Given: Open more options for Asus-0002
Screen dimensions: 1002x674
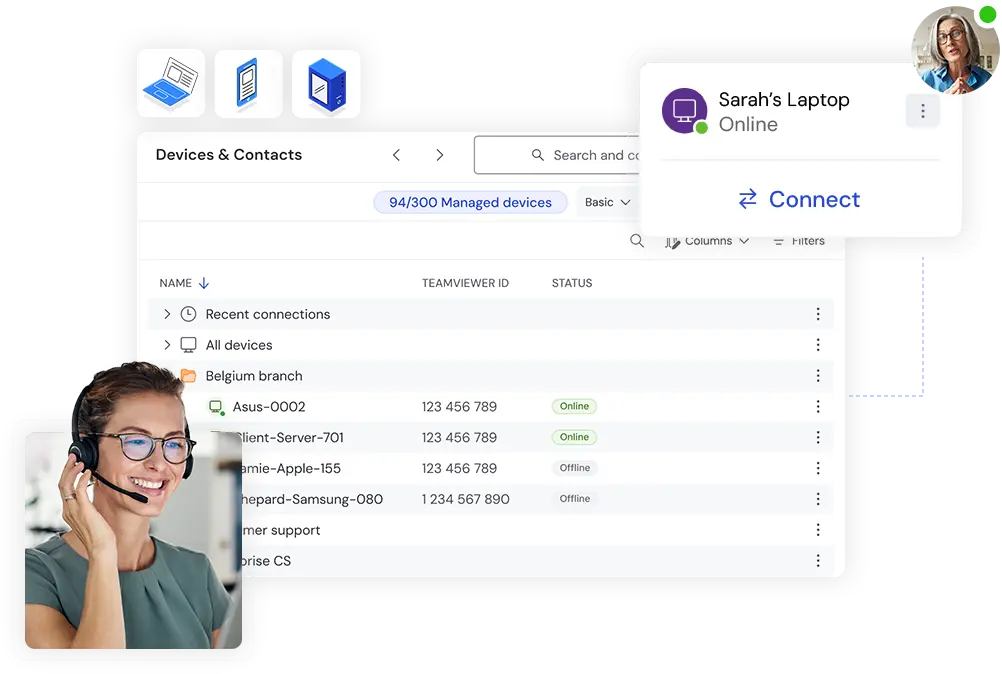Looking at the screenshot, I should [817, 406].
